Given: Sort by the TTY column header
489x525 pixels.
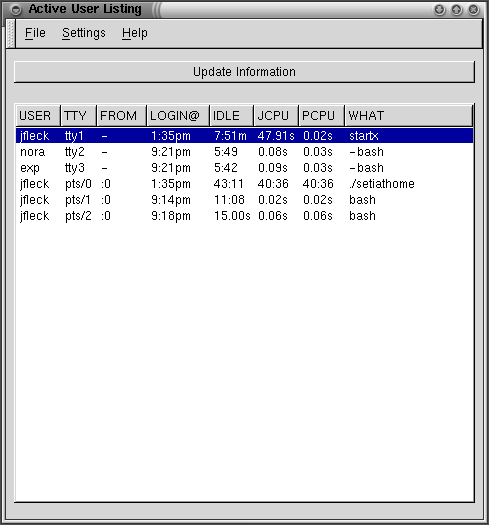Looking at the screenshot, I should pyautogui.click(x=78, y=116).
